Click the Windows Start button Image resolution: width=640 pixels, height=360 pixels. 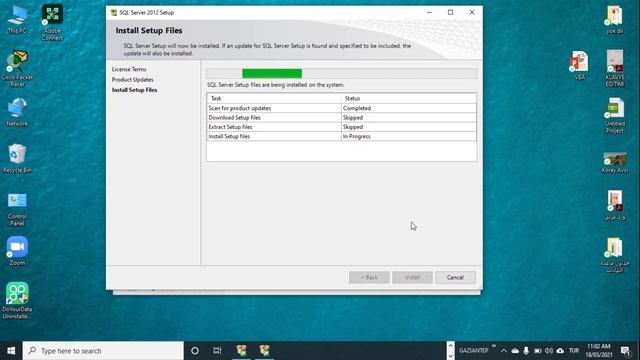[x=11, y=351]
